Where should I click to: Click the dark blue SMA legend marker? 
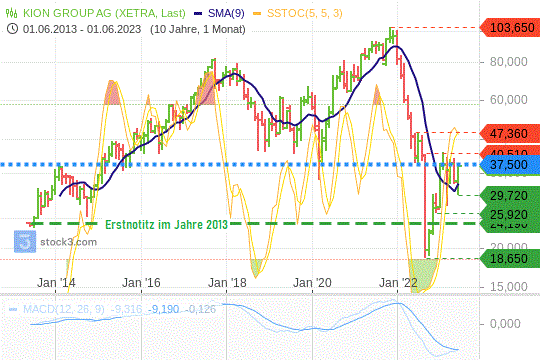coord(198,13)
